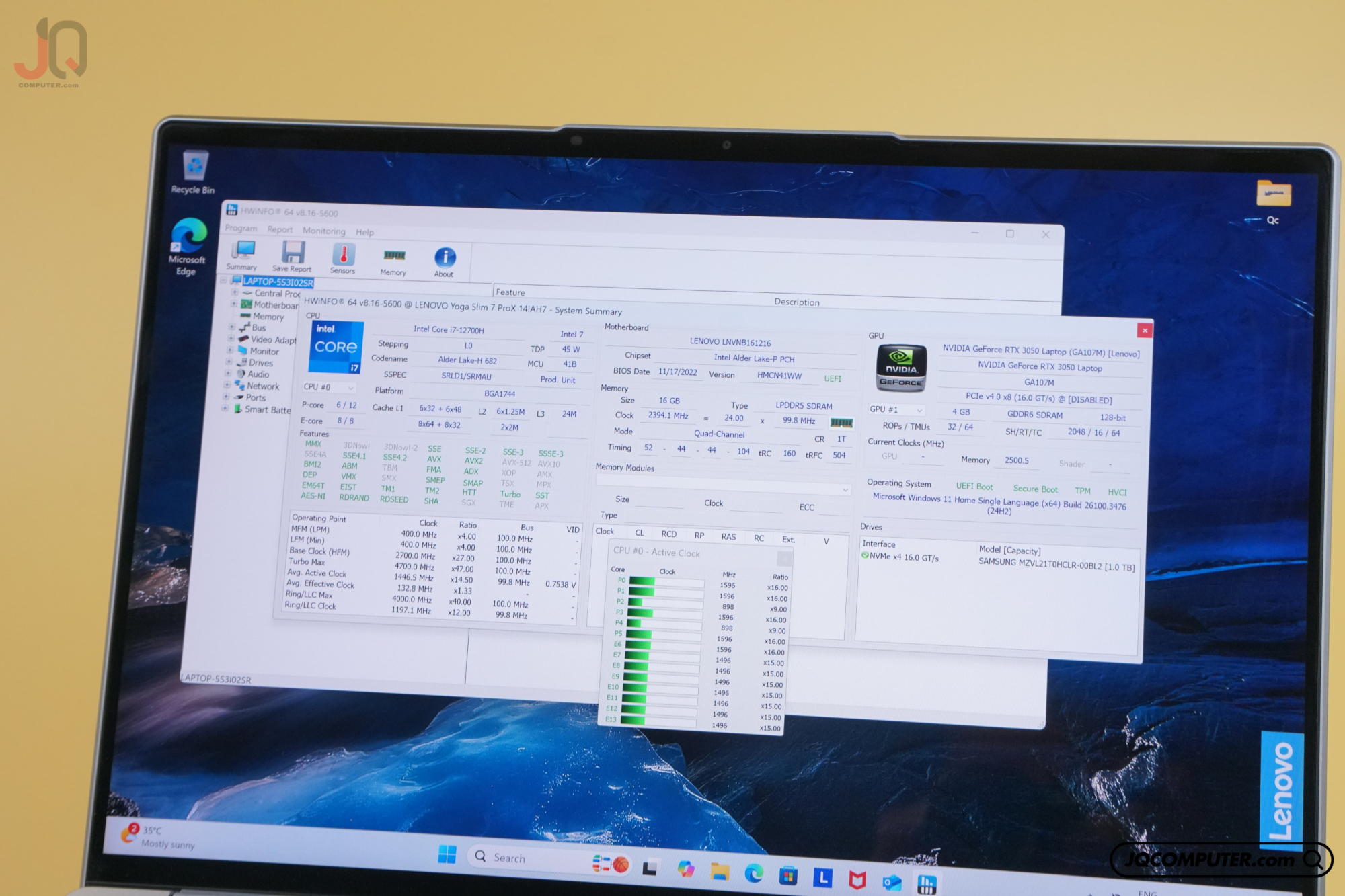The width and height of the screenshot is (1345, 896).
Task: Open Copilot from the taskbar
Action: coord(685,869)
